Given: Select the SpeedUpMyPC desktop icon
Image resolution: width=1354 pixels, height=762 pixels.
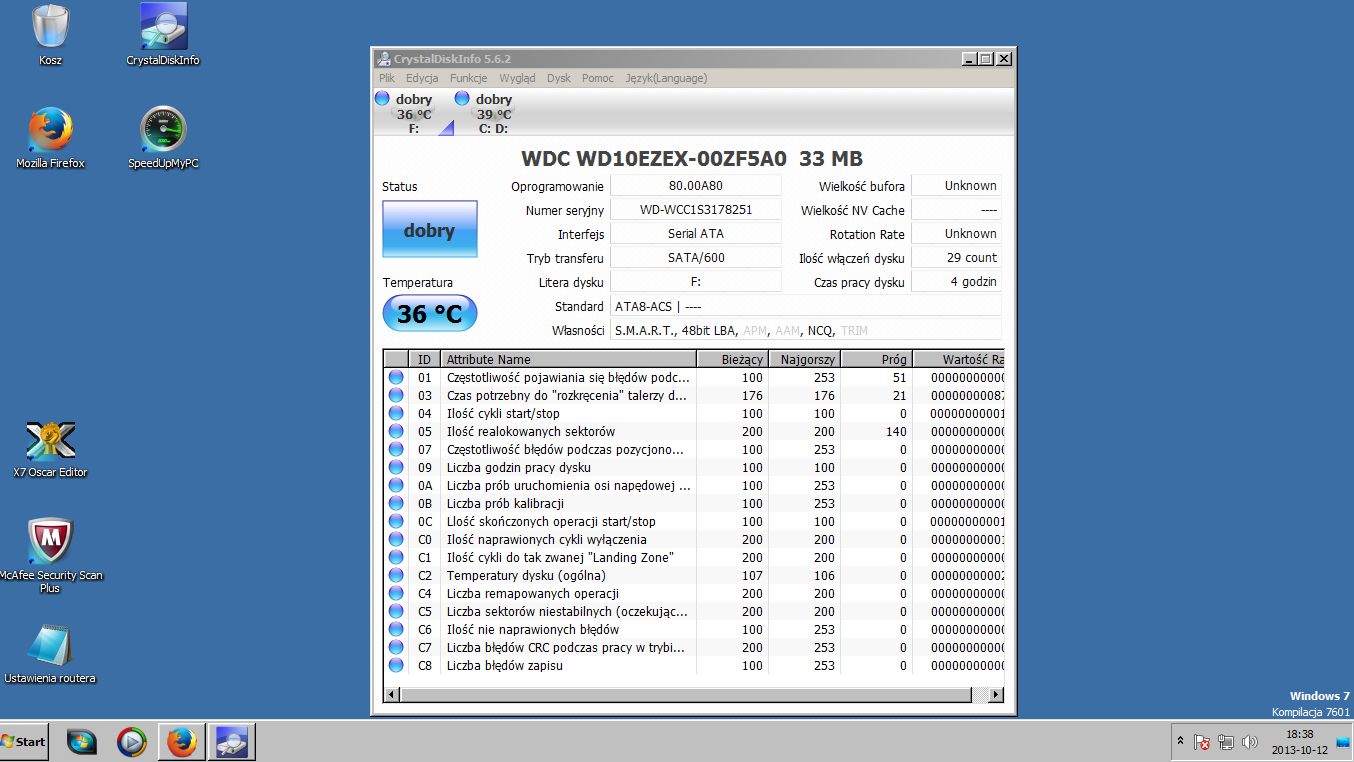Looking at the screenshot, I should [x=163, y=138].
